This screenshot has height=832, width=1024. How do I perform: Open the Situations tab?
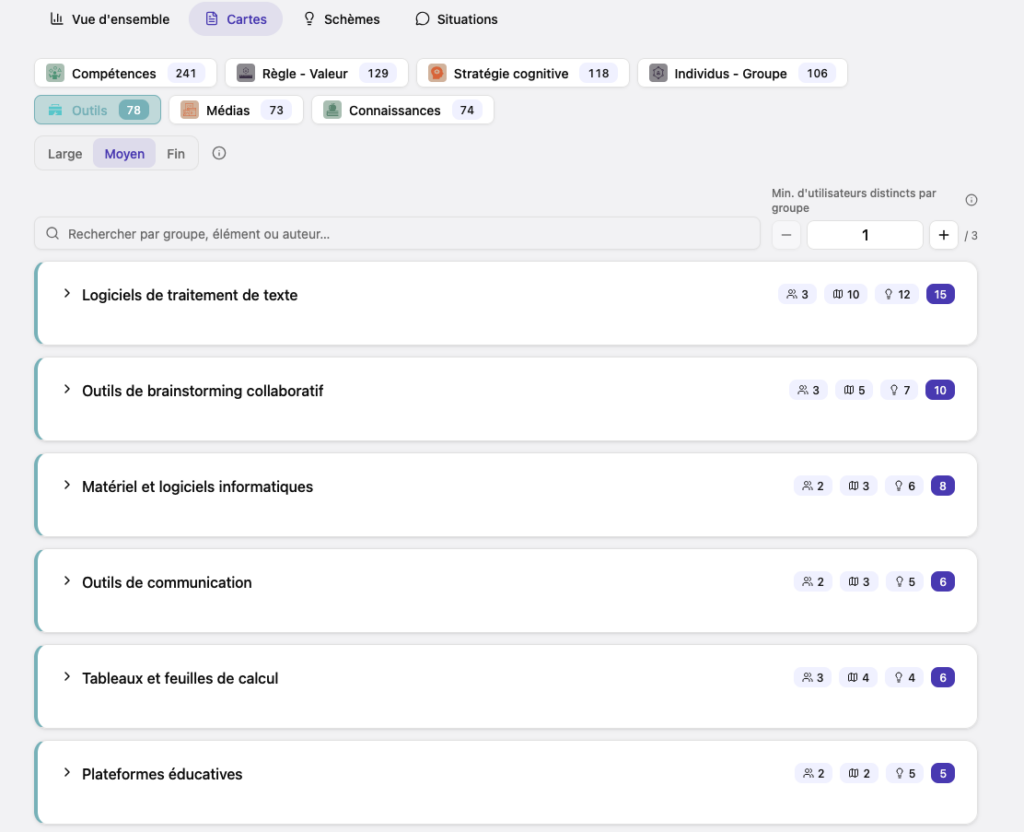coord(456,19)
